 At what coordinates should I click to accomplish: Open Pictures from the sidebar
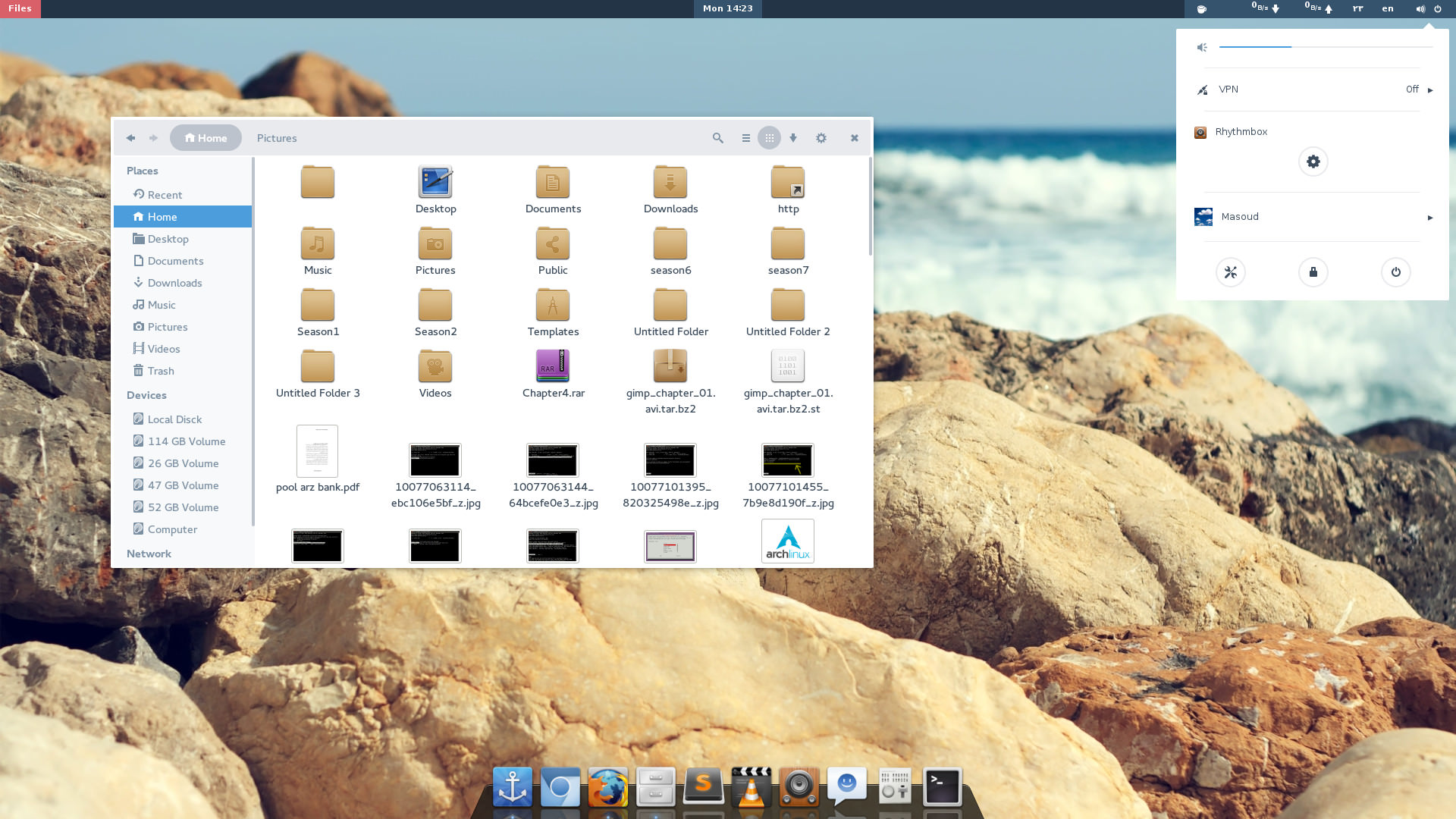(183, 327)
